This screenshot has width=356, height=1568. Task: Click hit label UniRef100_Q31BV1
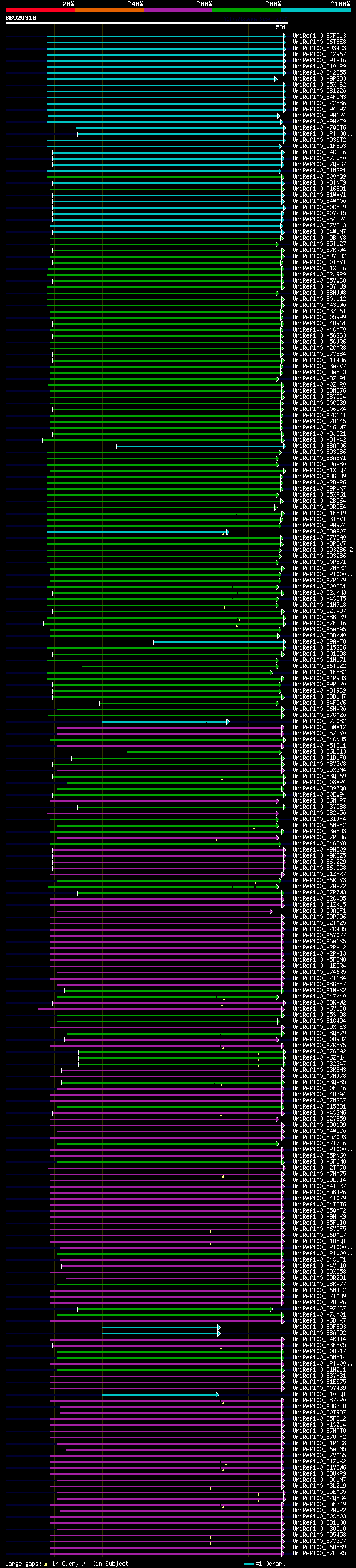pyautogui.click(x=319, y=518)
